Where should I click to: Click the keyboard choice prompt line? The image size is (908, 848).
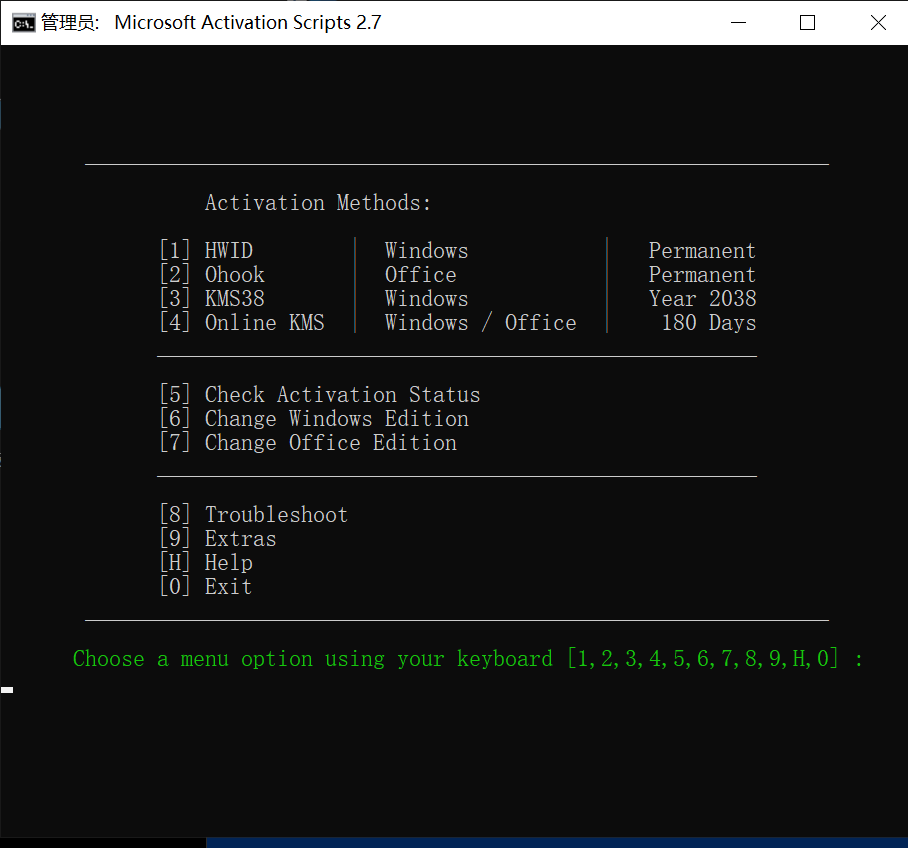pos(467,659)
